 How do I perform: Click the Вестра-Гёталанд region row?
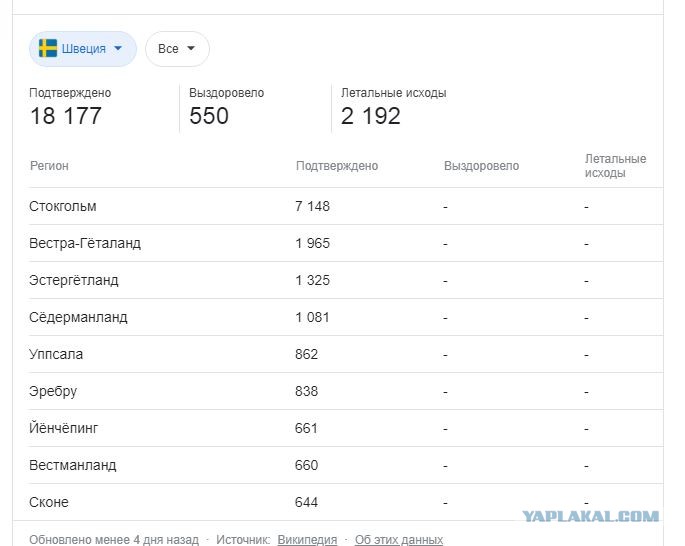[346, 243]
